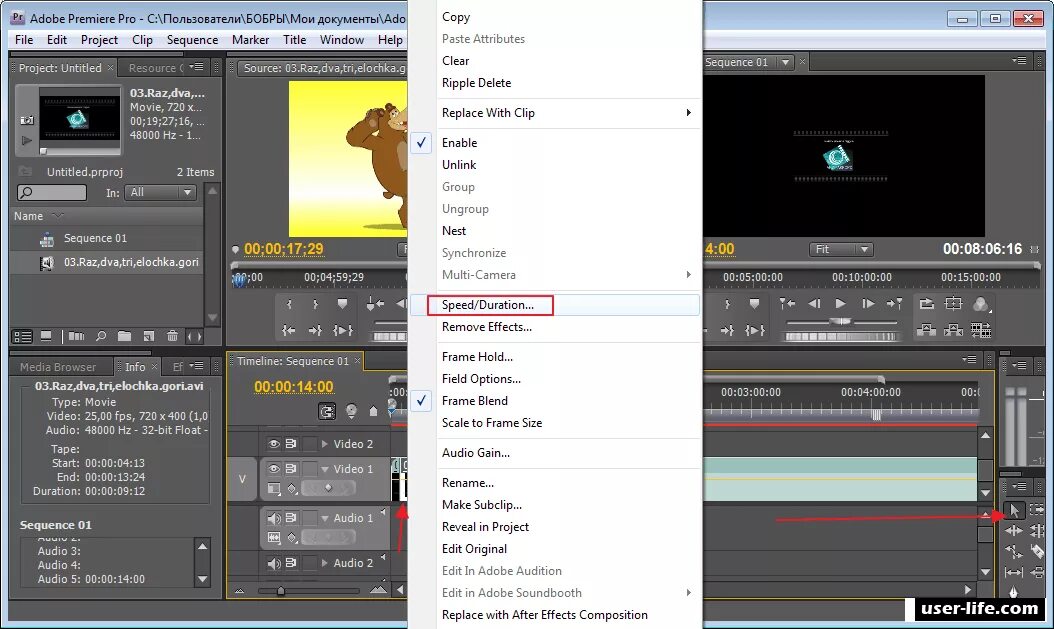Step forward one frame in Program monitor

pos(868,304)
